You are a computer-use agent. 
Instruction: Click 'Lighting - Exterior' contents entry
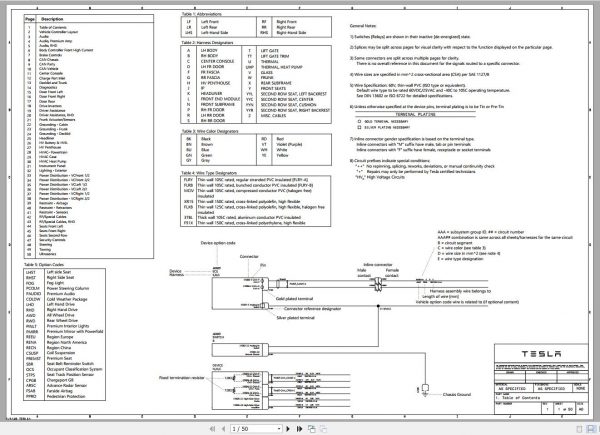(53, 171)
